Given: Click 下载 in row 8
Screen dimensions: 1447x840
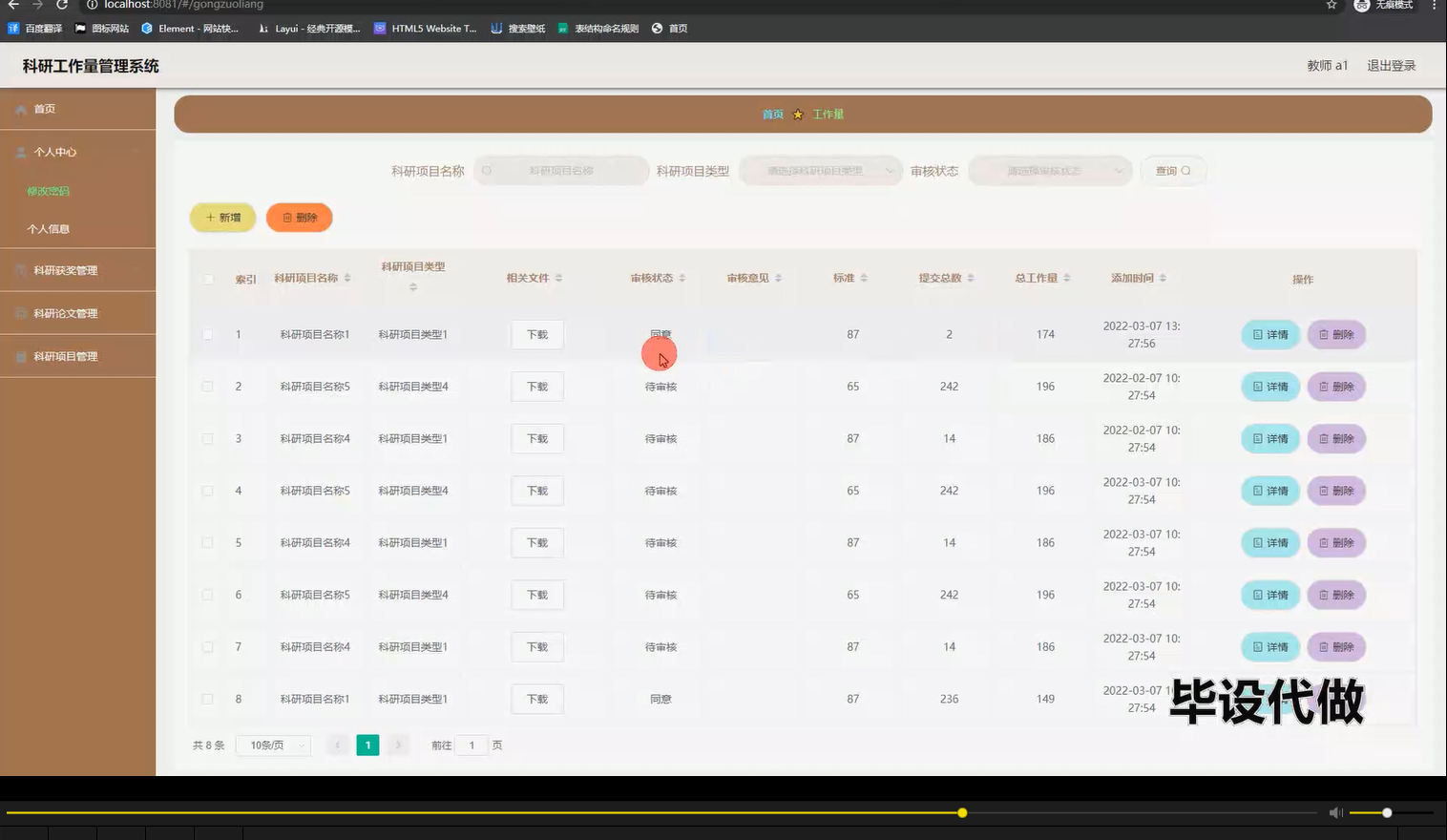Looking at the screenshot, I should coord(537,699).
